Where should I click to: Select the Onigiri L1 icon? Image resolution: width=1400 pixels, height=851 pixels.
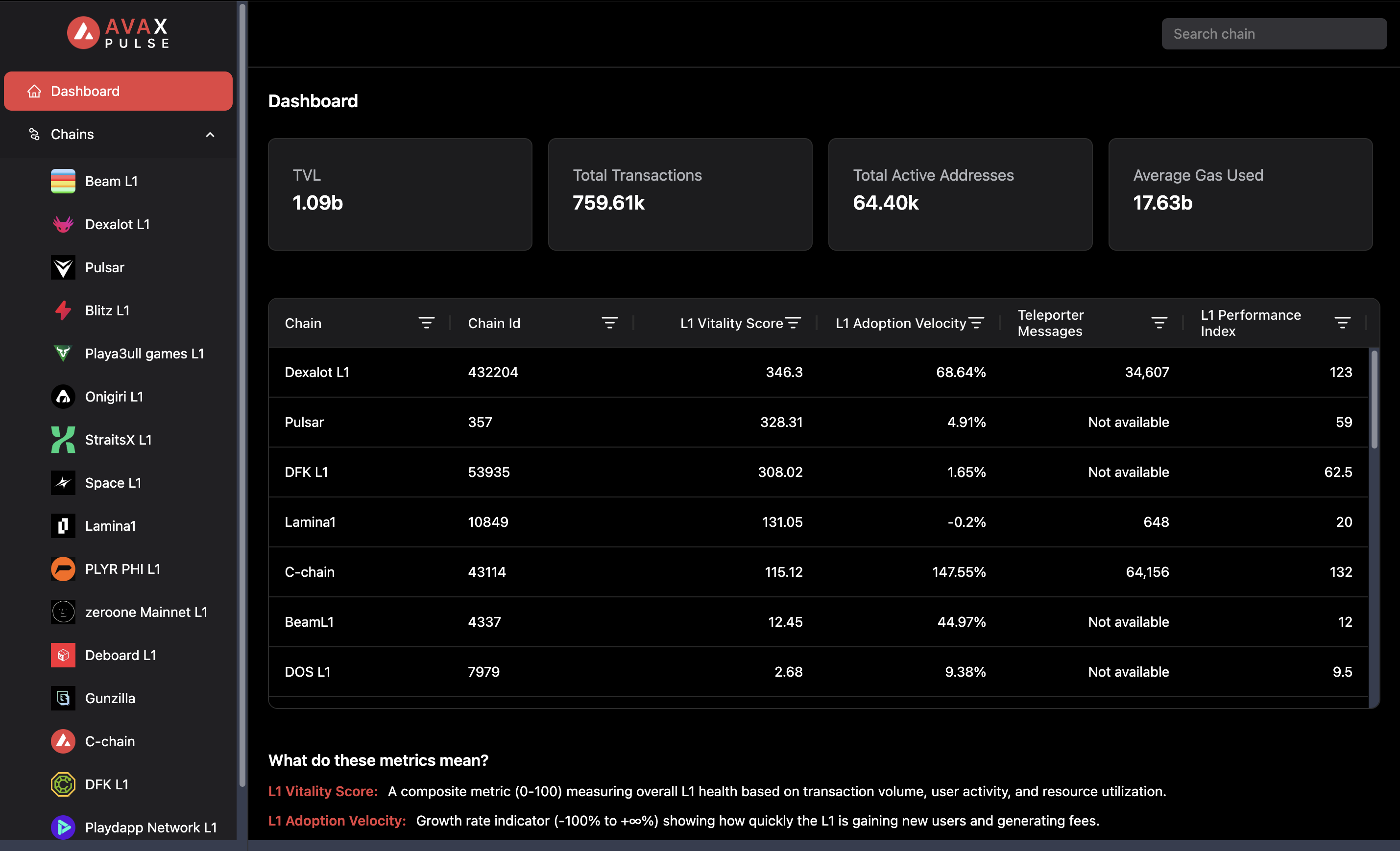pyautogui.click(x=63, y=397)
